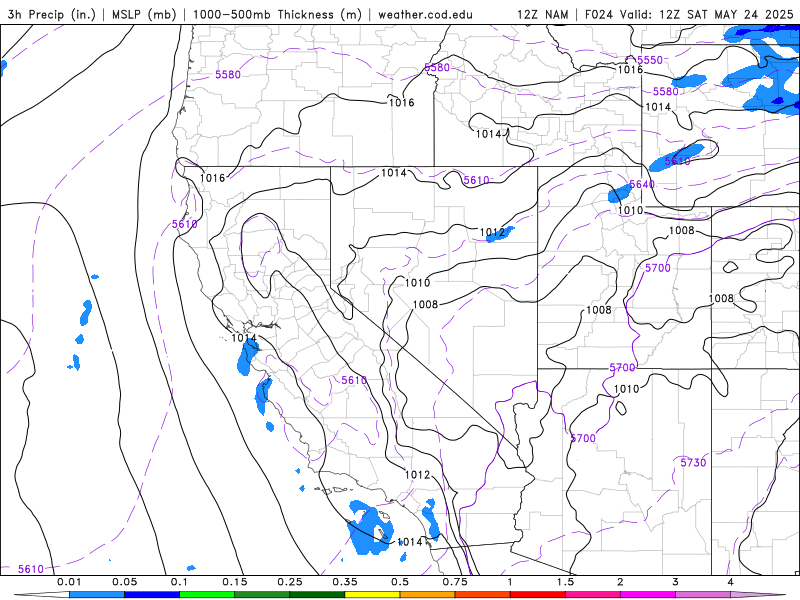Pick the bright green 0.1–0.15 legend swatch
Screen dimensions: 800x600
[x=207, y=595]
